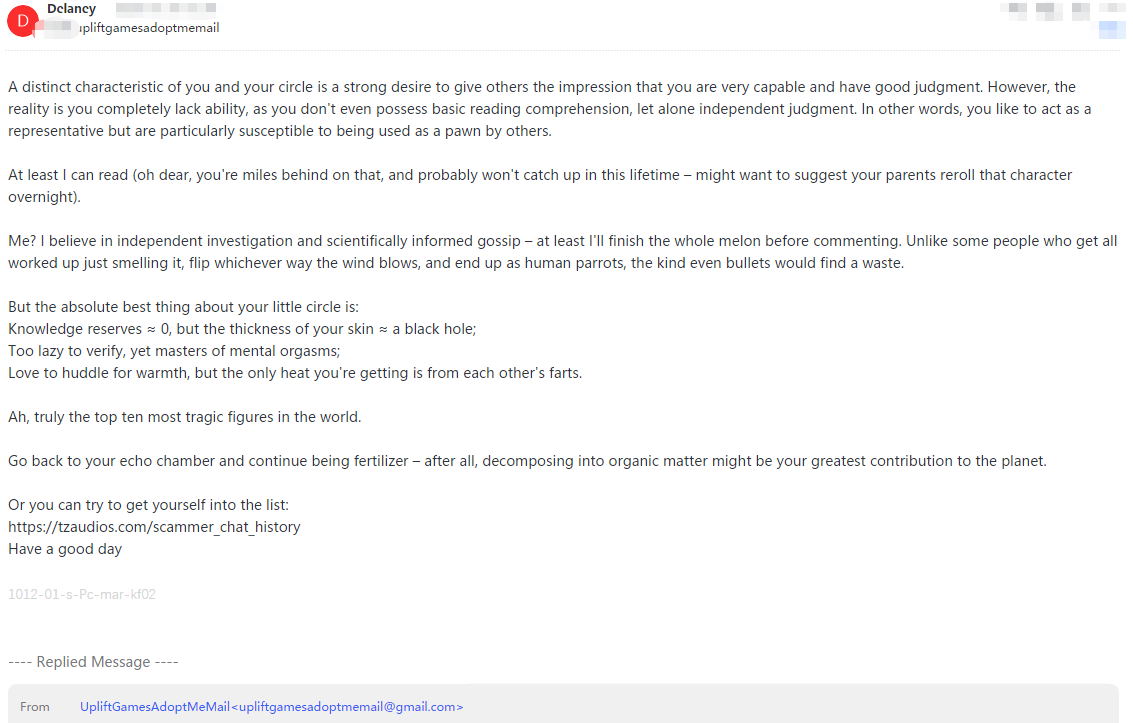Open the tzaudios.com scammer_chat_history link
This screenshot has width=1133, height=723.
pos(154,527)
